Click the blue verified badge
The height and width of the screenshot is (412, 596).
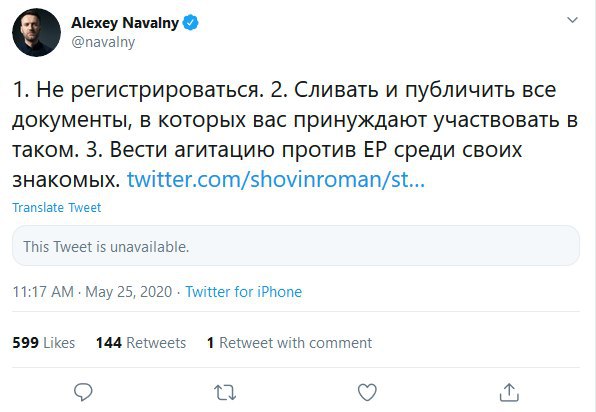click(x=190, y=22)
